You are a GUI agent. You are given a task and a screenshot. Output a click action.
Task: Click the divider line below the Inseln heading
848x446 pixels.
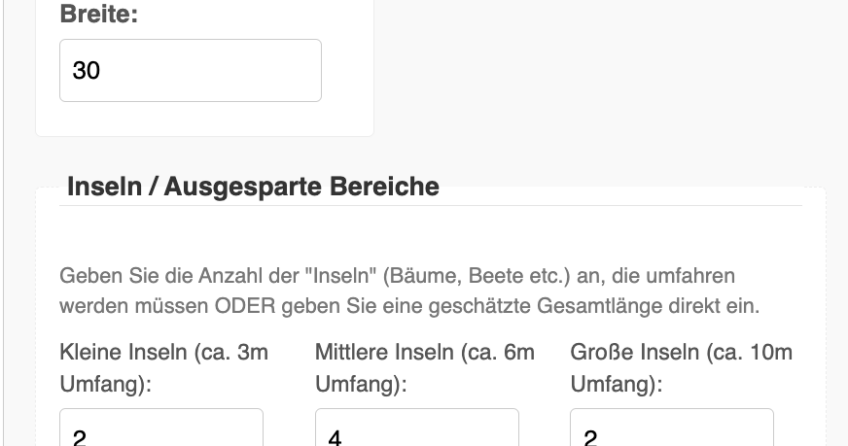coord(430,205)
